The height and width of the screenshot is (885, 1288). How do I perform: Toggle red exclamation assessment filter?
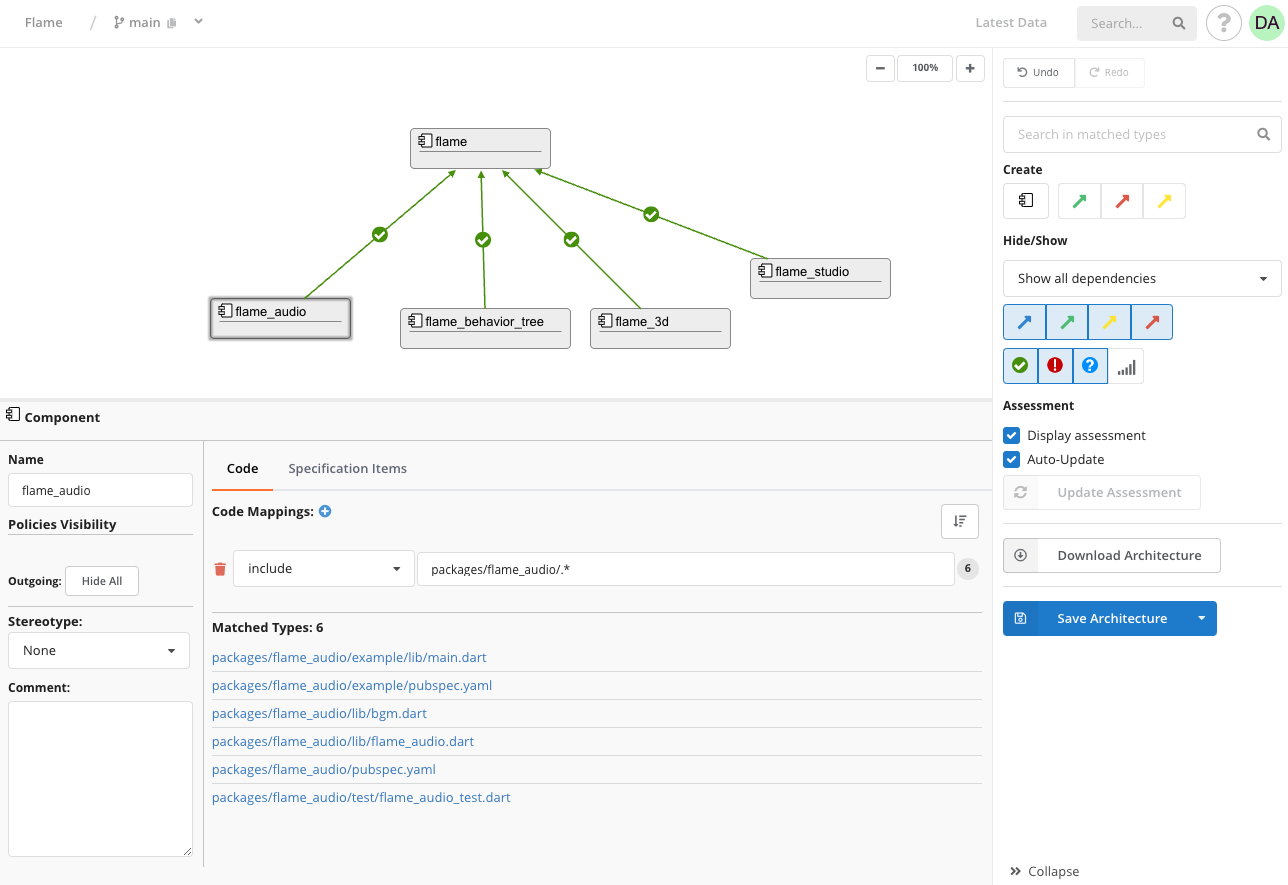(x=1055, y=366)
